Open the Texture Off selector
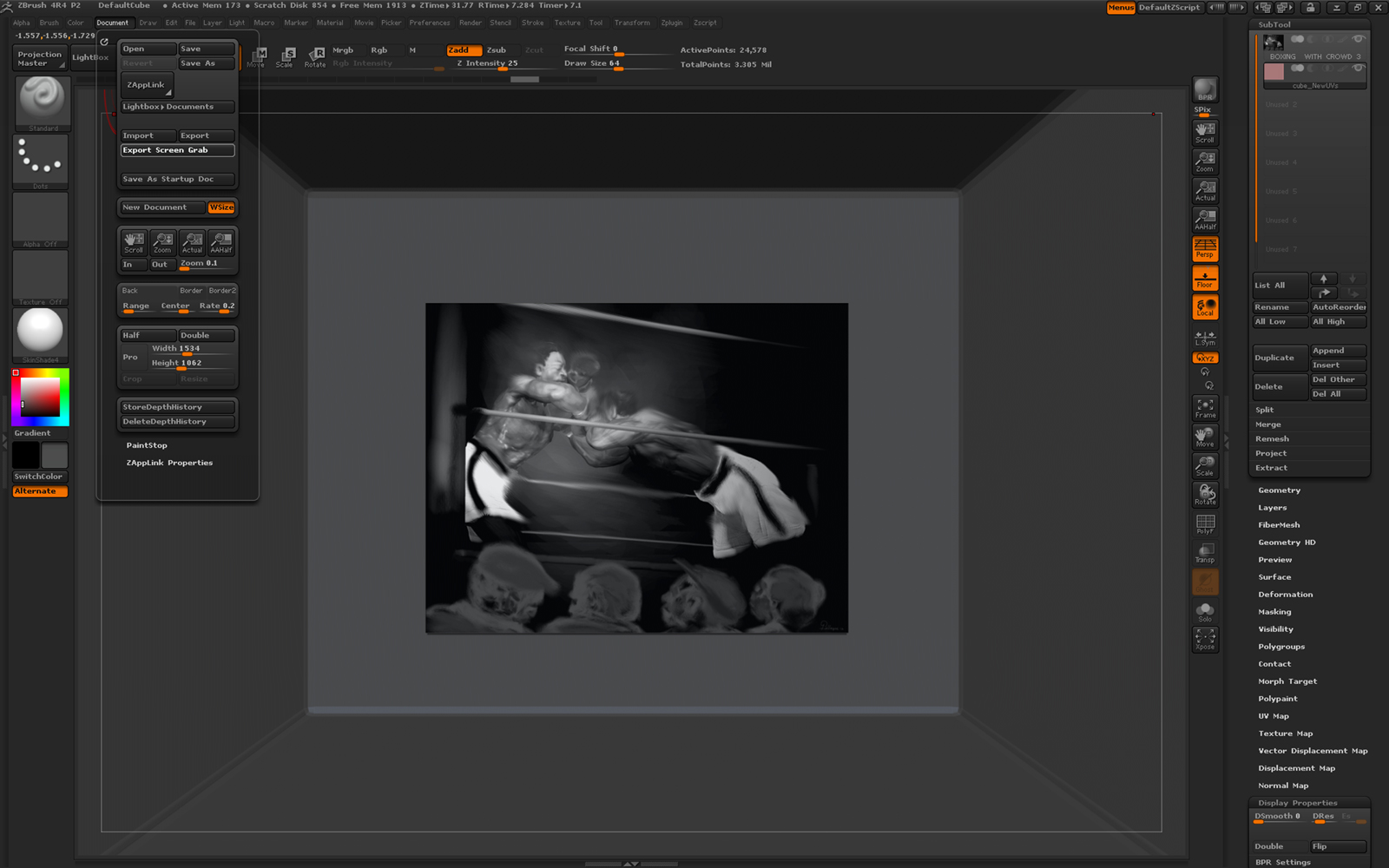This screenshot has width=1389, height=868. [41, 278]
